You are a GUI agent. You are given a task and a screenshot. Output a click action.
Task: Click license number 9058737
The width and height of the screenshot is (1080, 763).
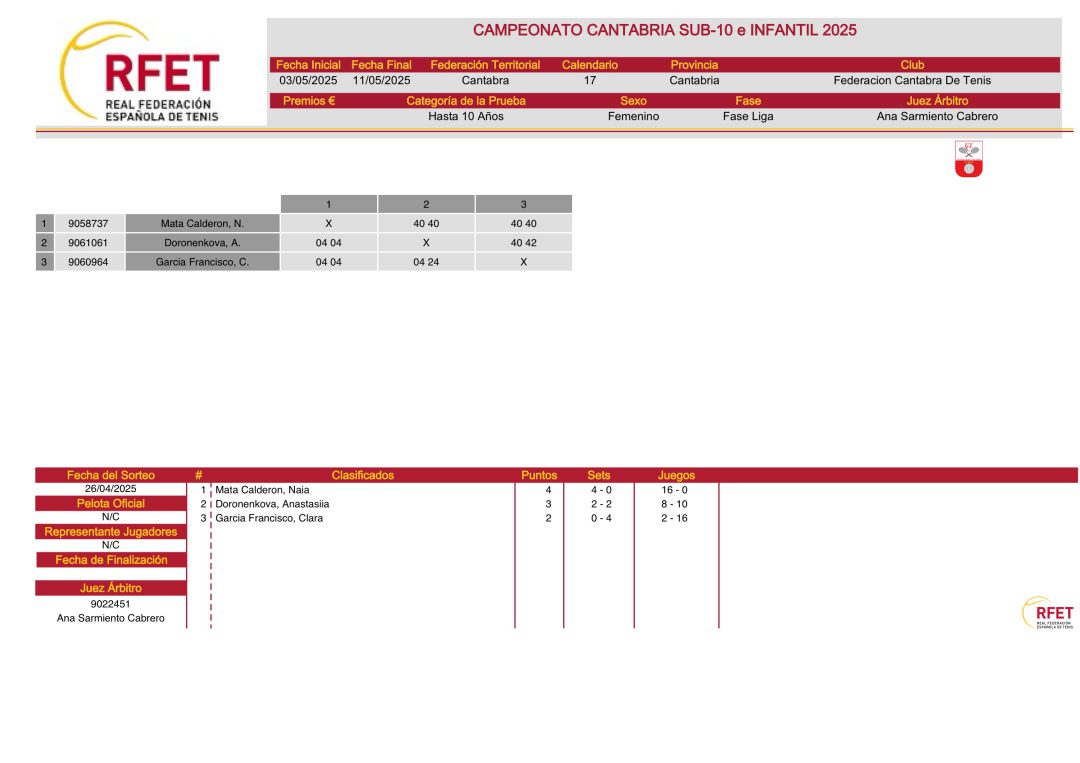[x=88, y=223]
